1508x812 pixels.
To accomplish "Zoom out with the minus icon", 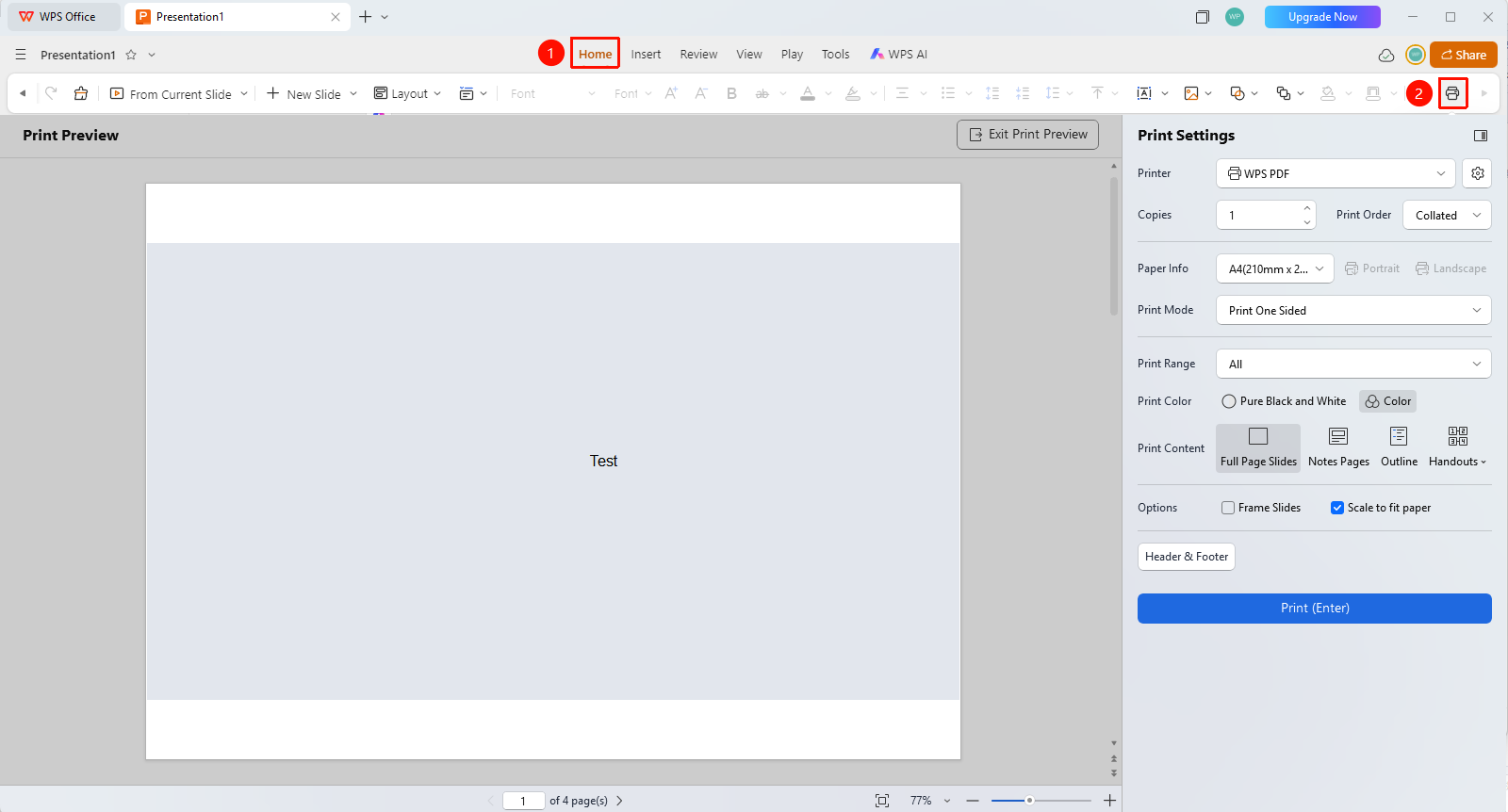I will 973,801.
